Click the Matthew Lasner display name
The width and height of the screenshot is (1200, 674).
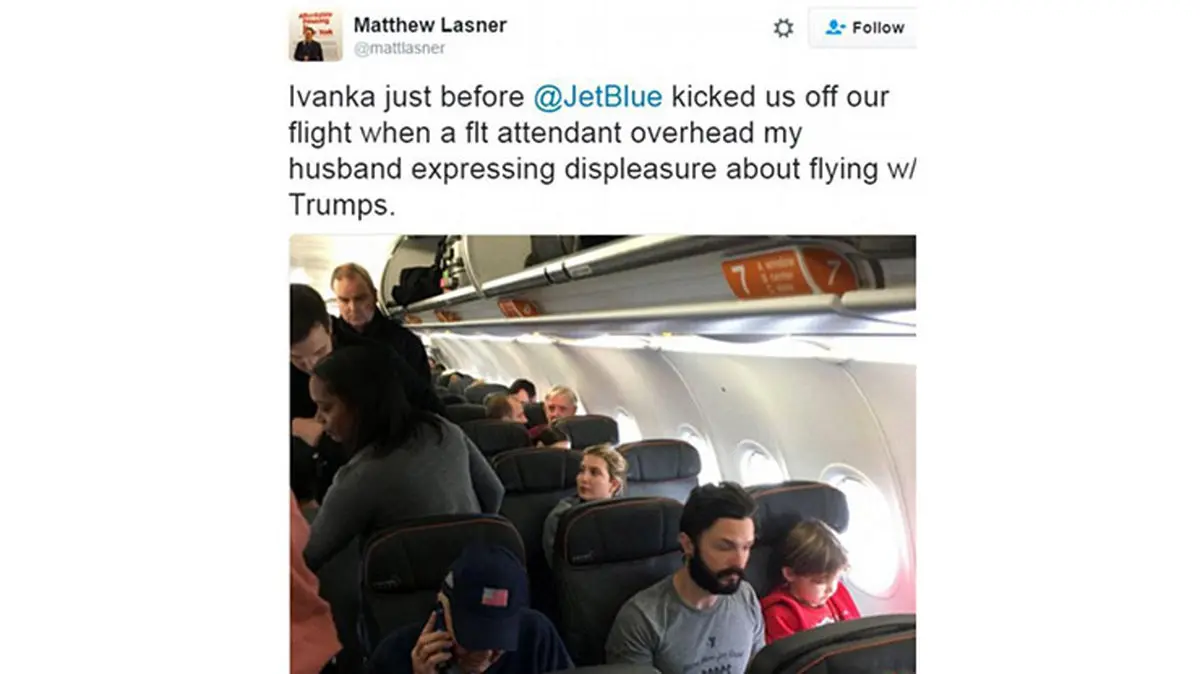pos(430,25)
